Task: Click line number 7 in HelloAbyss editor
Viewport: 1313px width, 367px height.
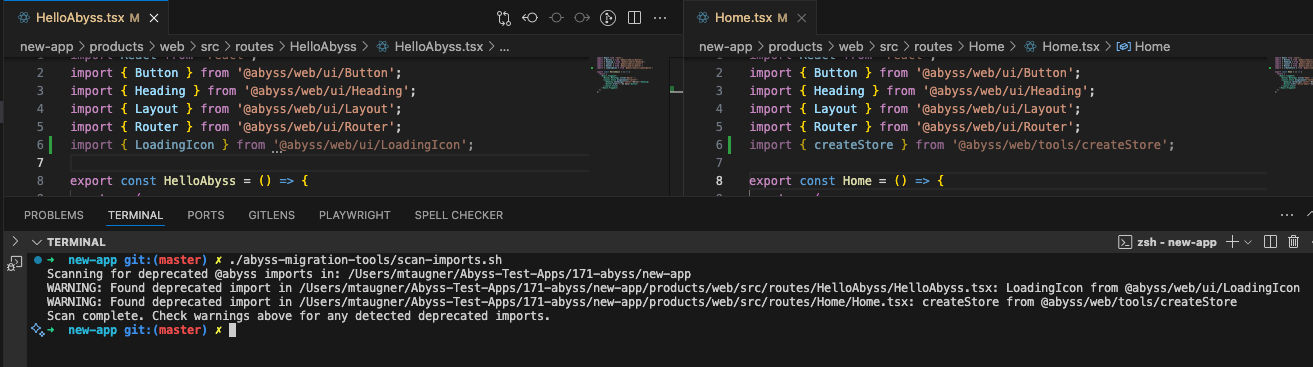Action: (40, 163)
